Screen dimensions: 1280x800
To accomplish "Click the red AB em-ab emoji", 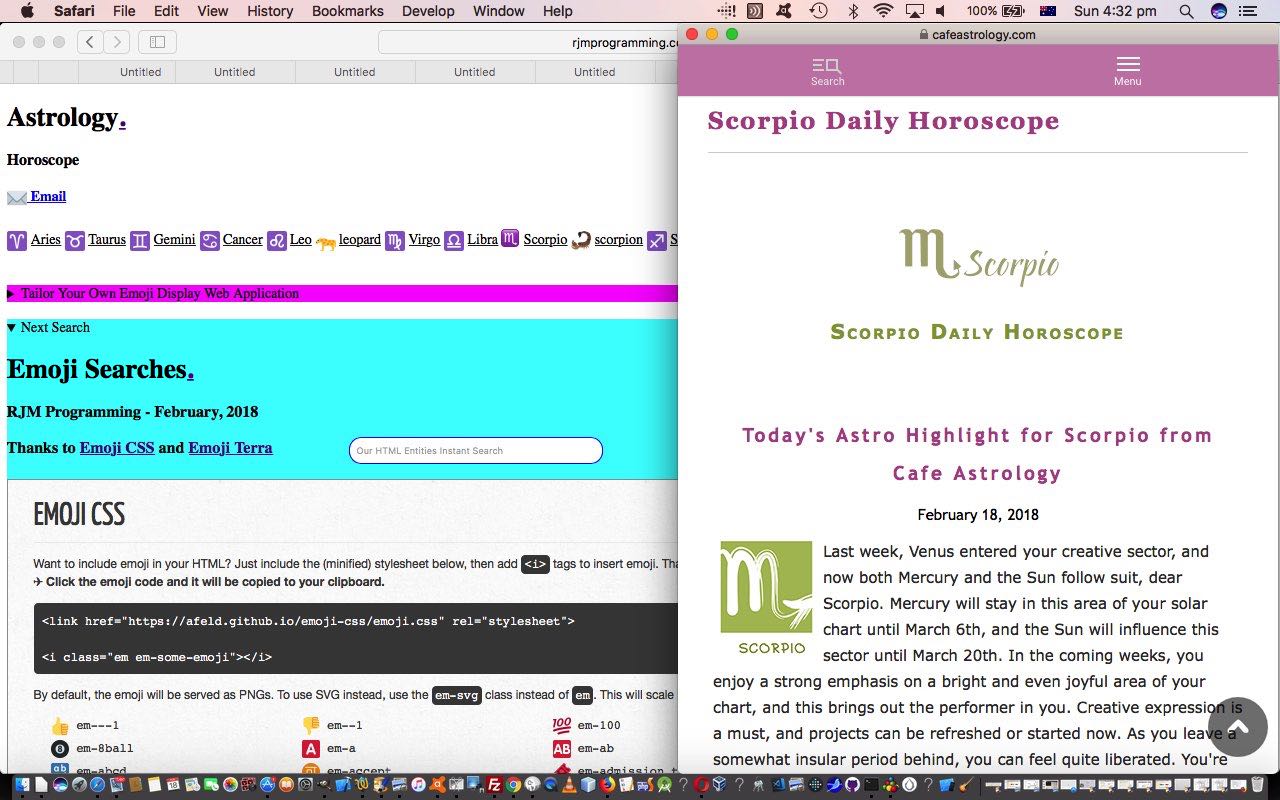I will pos(561,749).
